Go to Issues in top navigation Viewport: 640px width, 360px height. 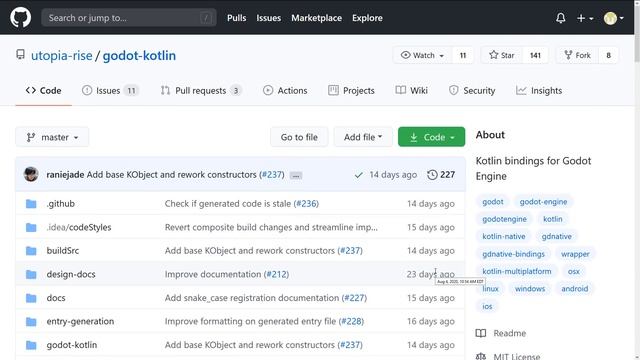tap(268, 18)
